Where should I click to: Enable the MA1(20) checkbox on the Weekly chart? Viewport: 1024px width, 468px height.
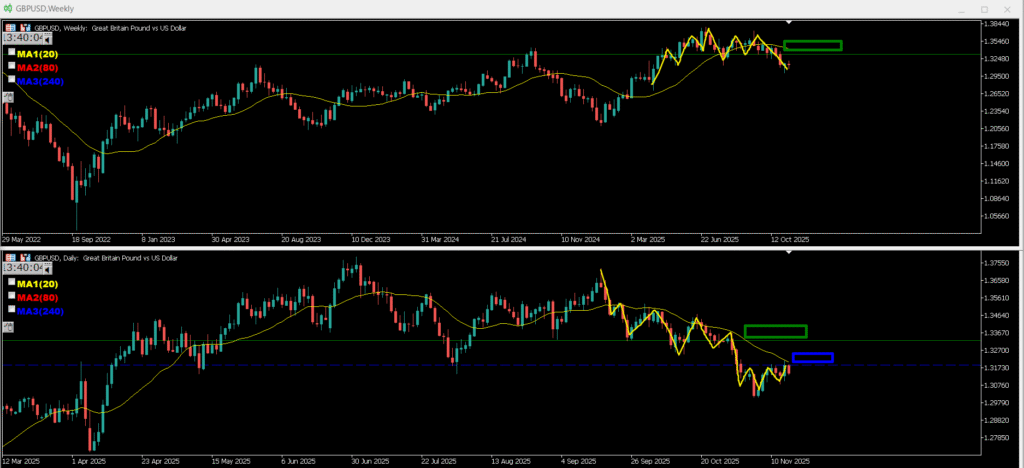pyautogui.click(x=12, y=52)
